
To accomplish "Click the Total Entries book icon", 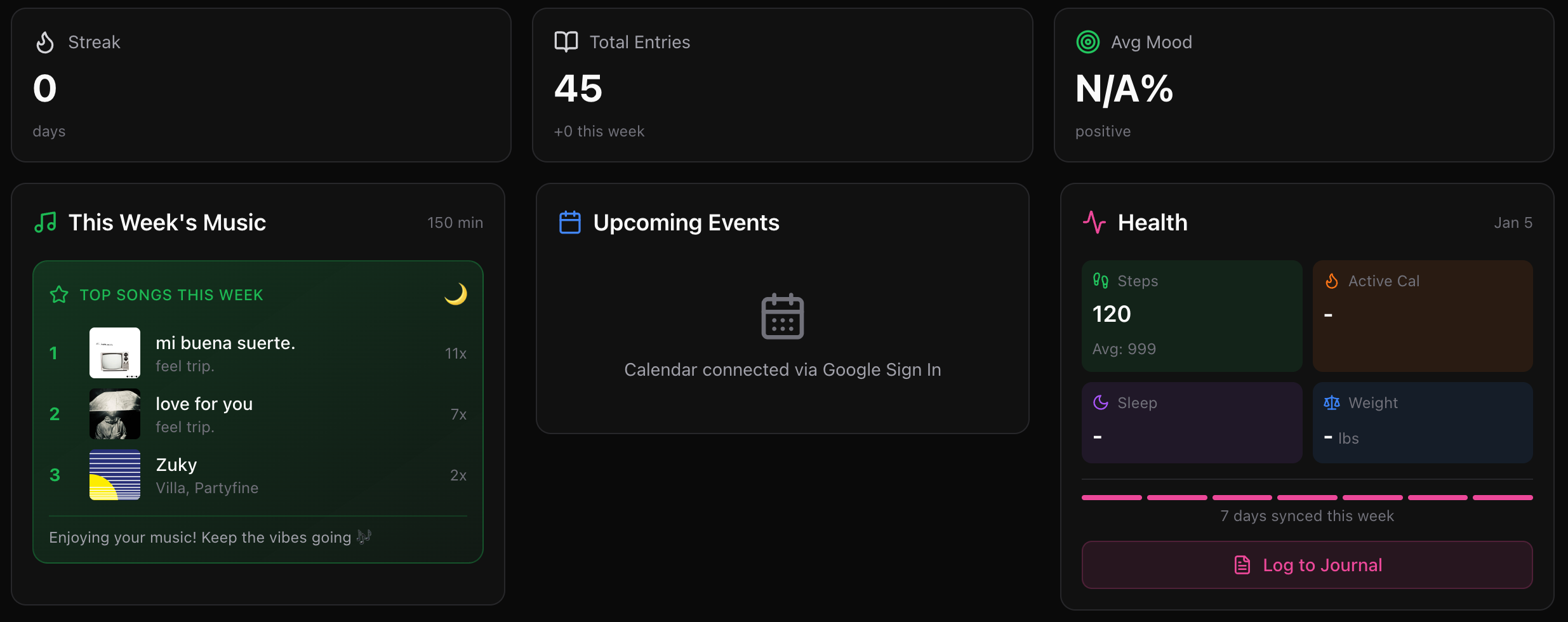I will 566,42.
